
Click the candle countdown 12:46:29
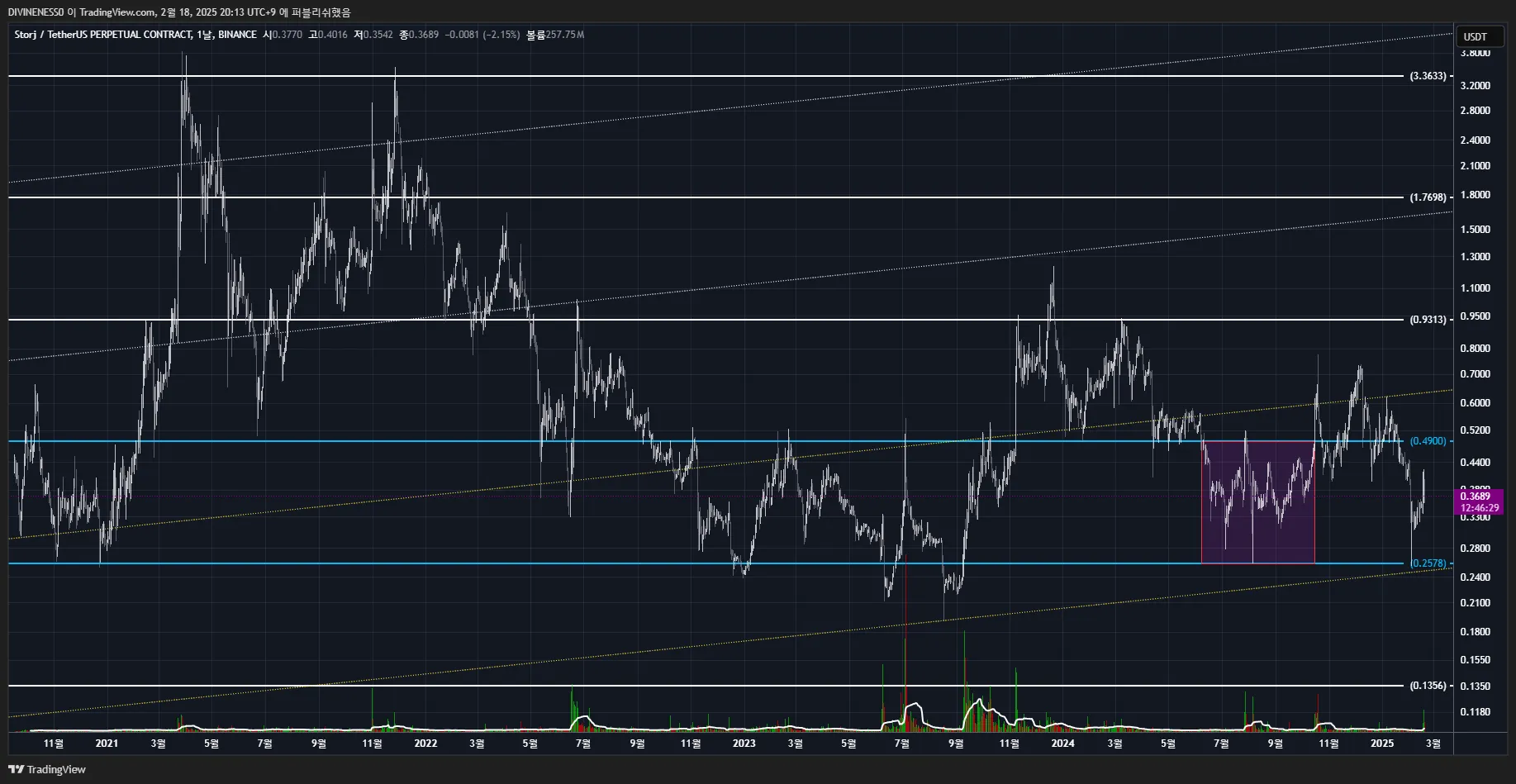coord(1479,508)
